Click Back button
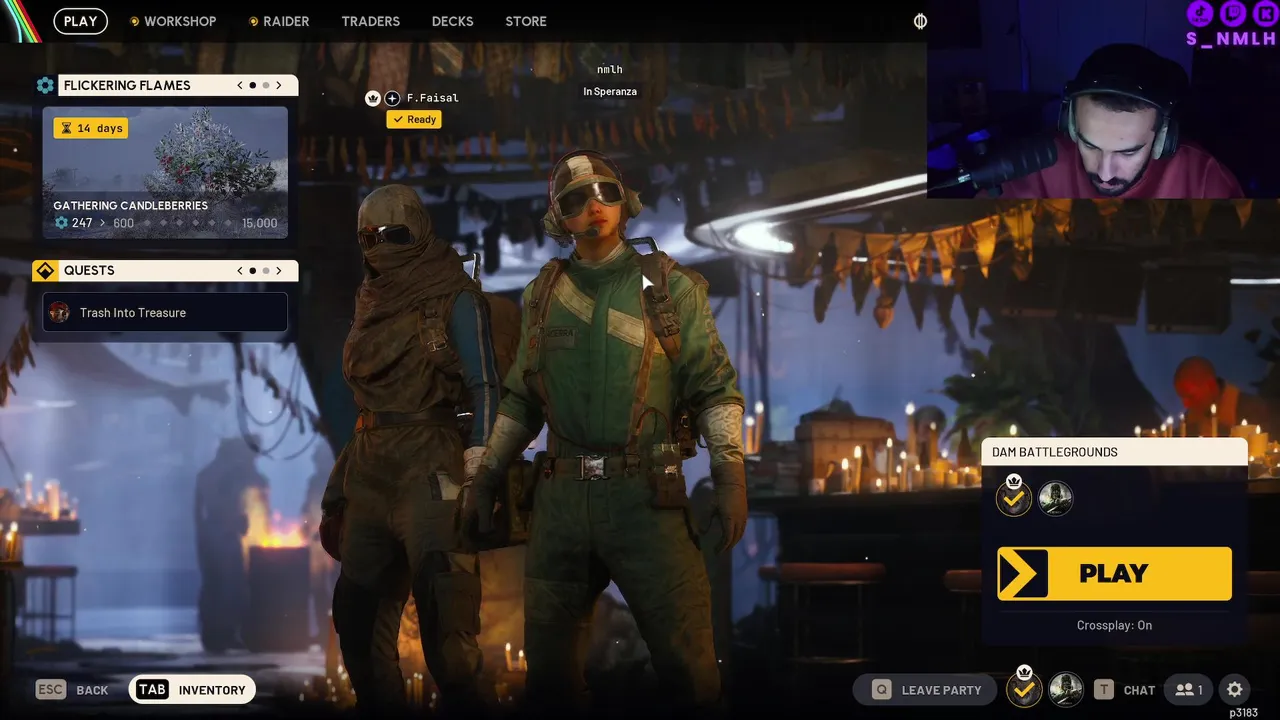The height and width of the screenshot is (720, 1280). point(72,689)
